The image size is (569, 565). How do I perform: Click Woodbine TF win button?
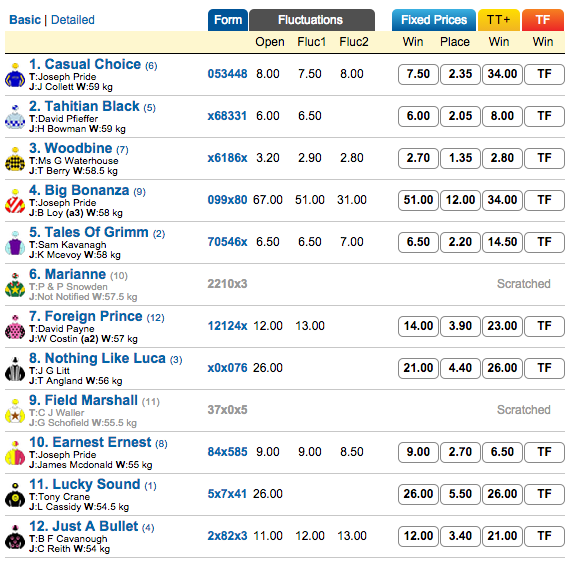(x=544, y=158)
